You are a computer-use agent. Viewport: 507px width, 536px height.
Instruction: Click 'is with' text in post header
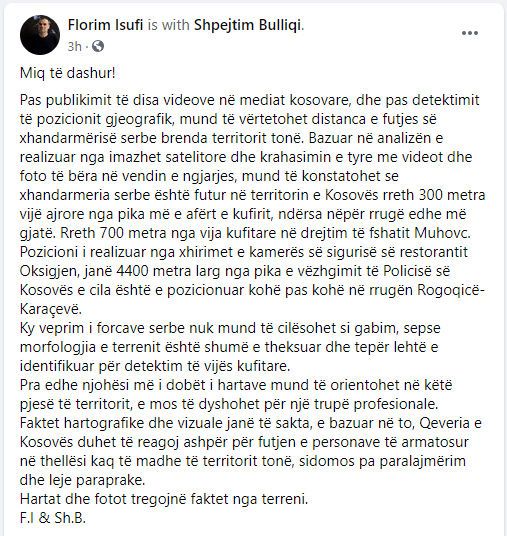coord(168,25)
